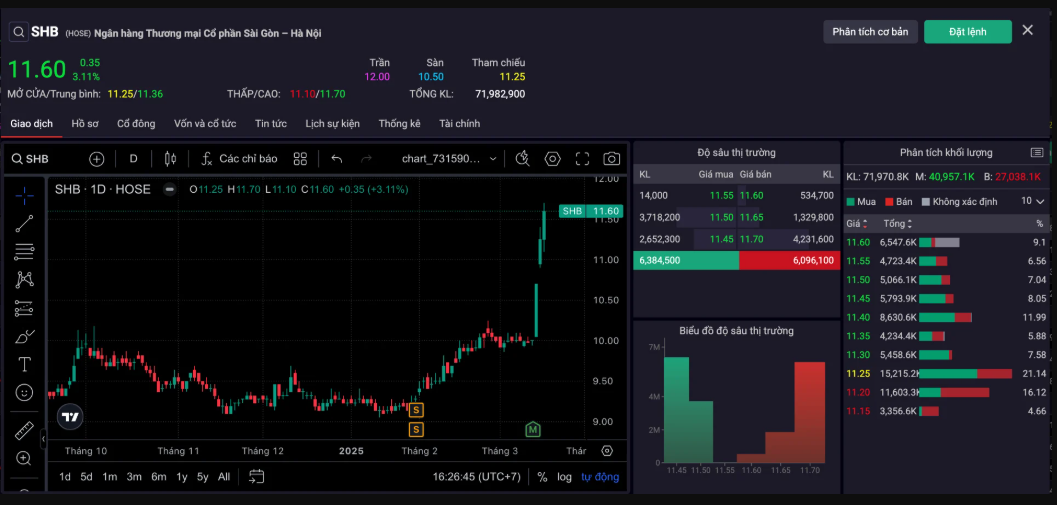This screenshot has width=1057, height=505.
Task: Click the TradingView logo on chart
Action: pos(70,417)
